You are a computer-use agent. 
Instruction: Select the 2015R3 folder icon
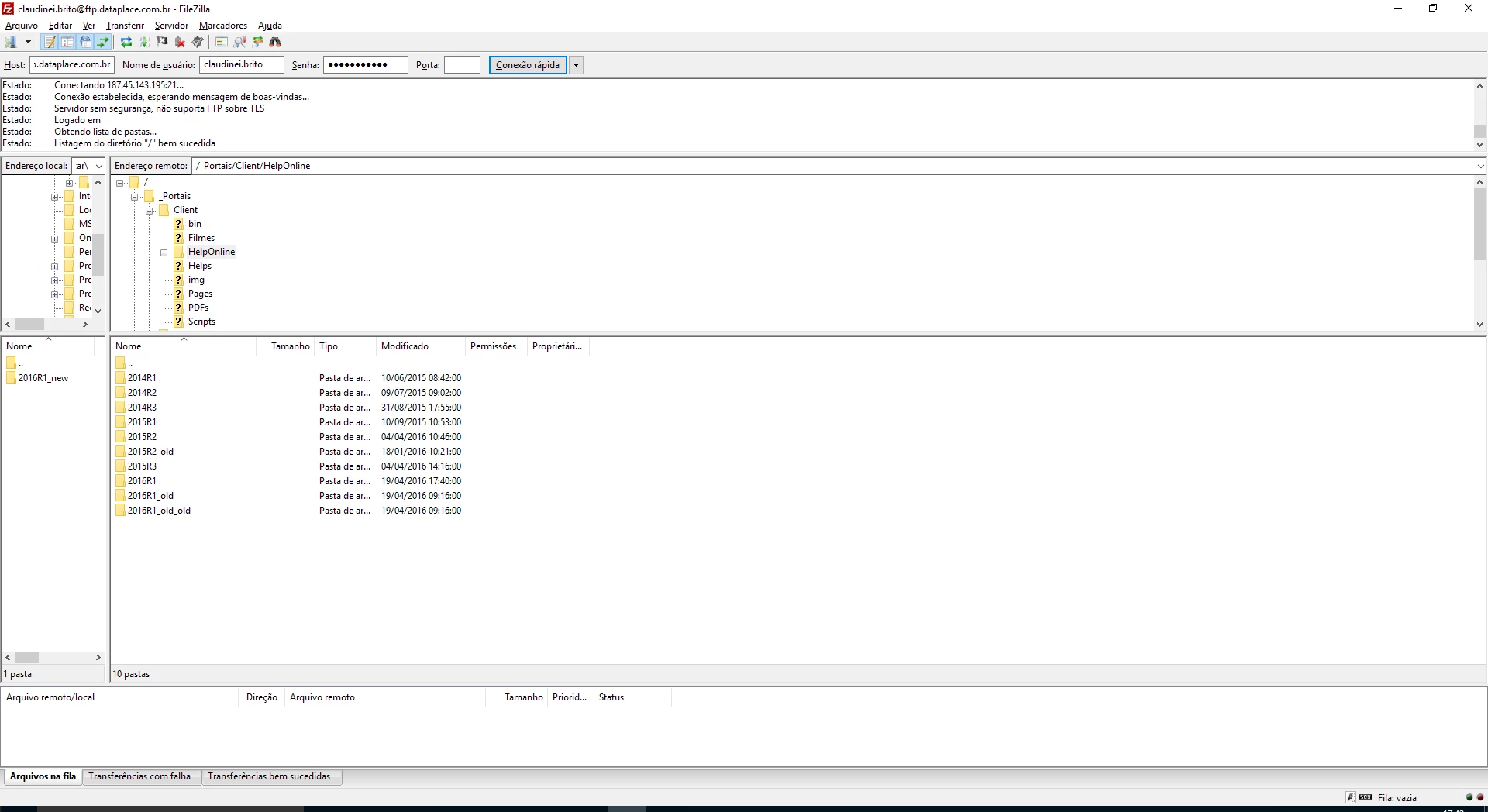tap(120, 466)
